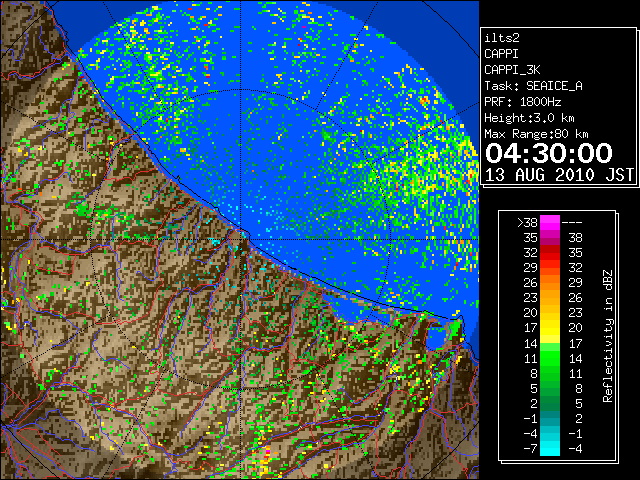The image size is (640, 480).
Task: Click the 04:30:00 timestamp
Action: (549, 153)
